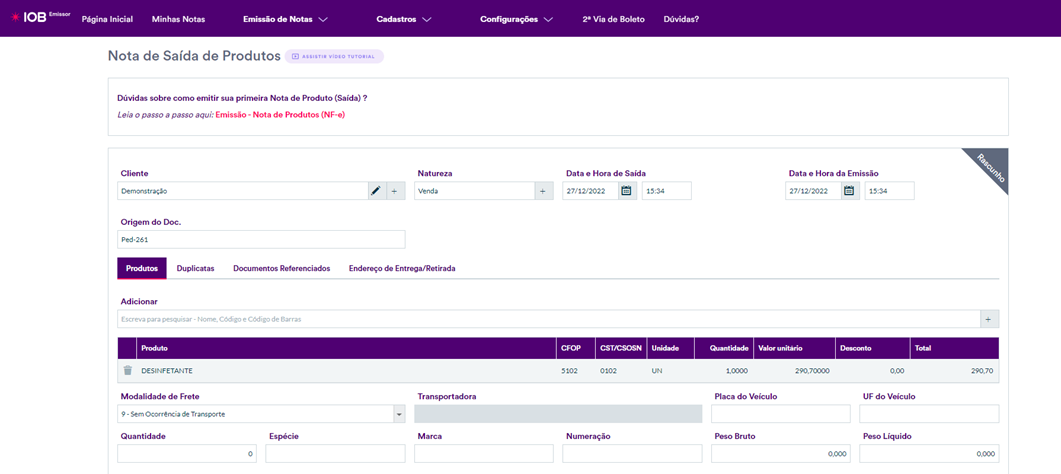Expand the Modalidade de Frete dropdown
The image size is (1061, 474).
[x=399, y=414]
